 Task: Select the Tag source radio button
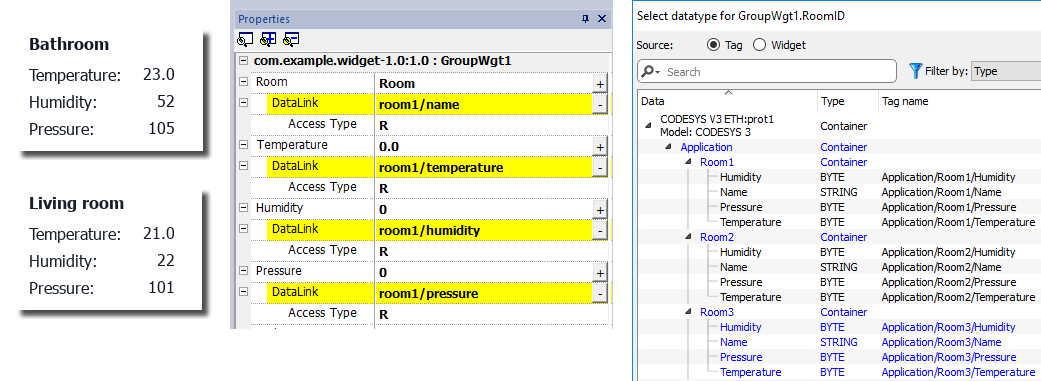point(713,45)
